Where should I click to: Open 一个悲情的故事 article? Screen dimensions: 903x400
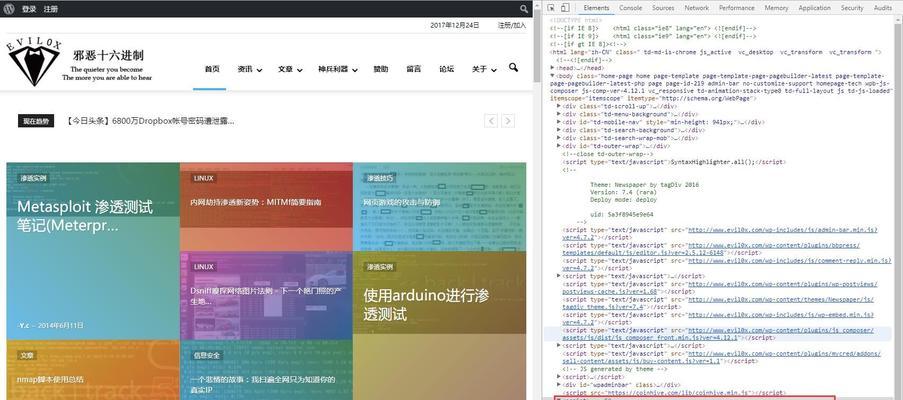[x=263, y=384]
